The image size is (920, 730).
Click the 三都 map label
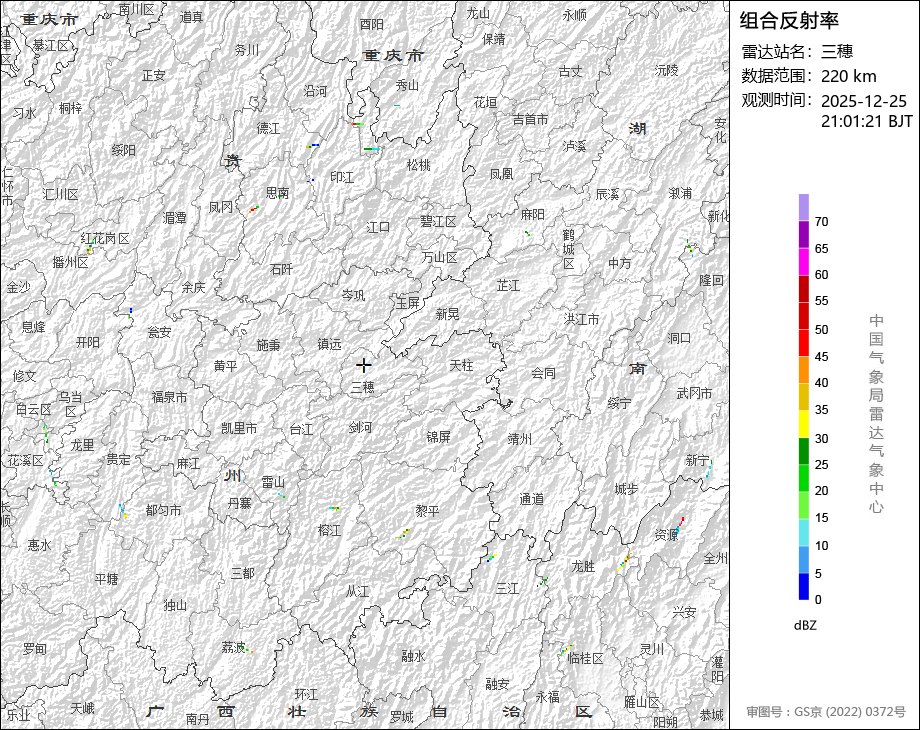(x=242, y=573)
